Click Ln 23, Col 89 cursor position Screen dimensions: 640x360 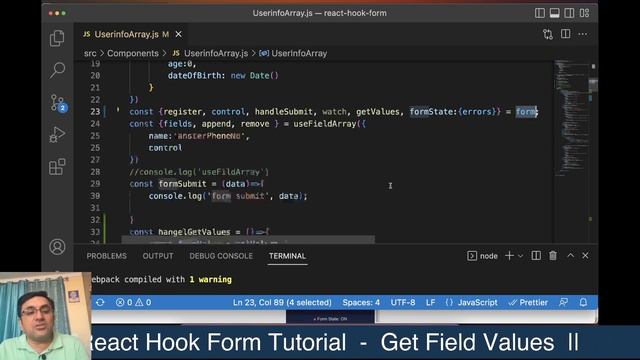pyautogui.click(x=282, y=302)
